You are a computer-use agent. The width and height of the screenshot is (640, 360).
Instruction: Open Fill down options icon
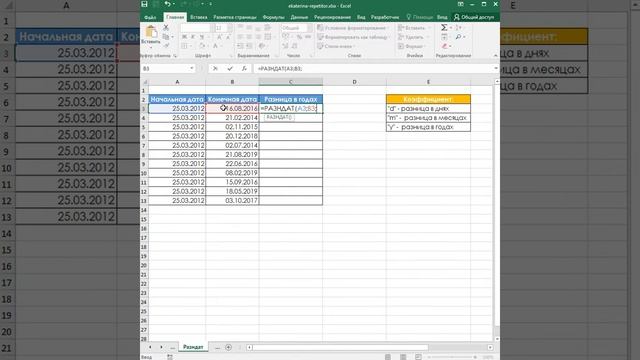click(444, 37)
